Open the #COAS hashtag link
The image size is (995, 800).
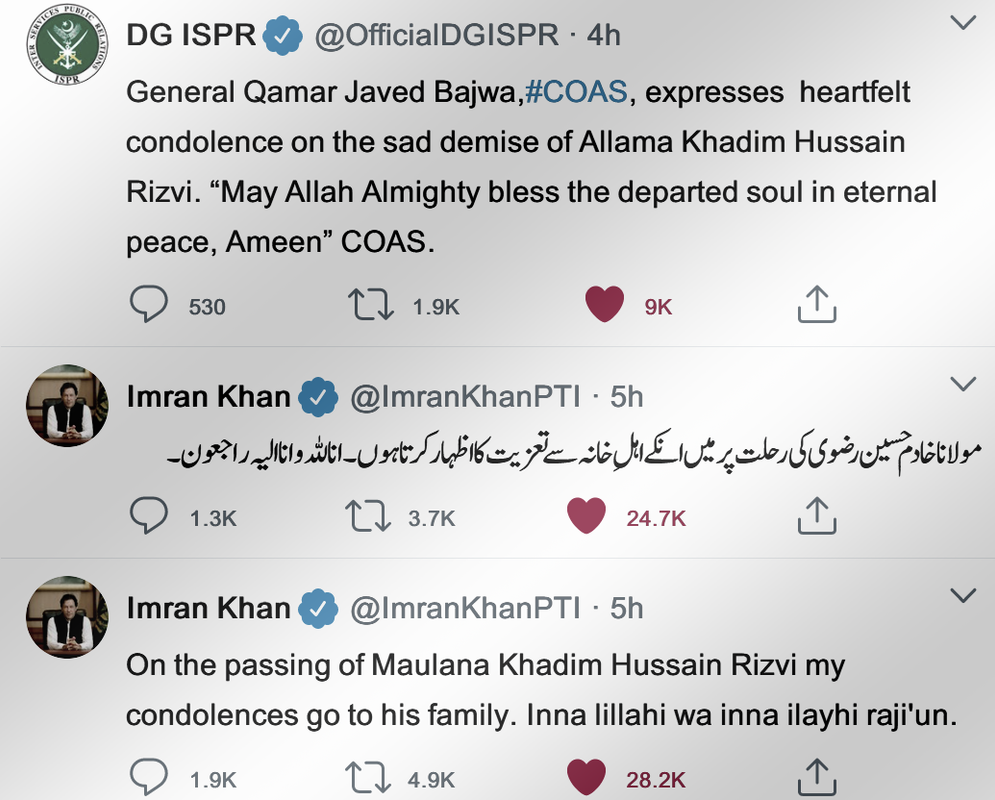pos(576,92)
